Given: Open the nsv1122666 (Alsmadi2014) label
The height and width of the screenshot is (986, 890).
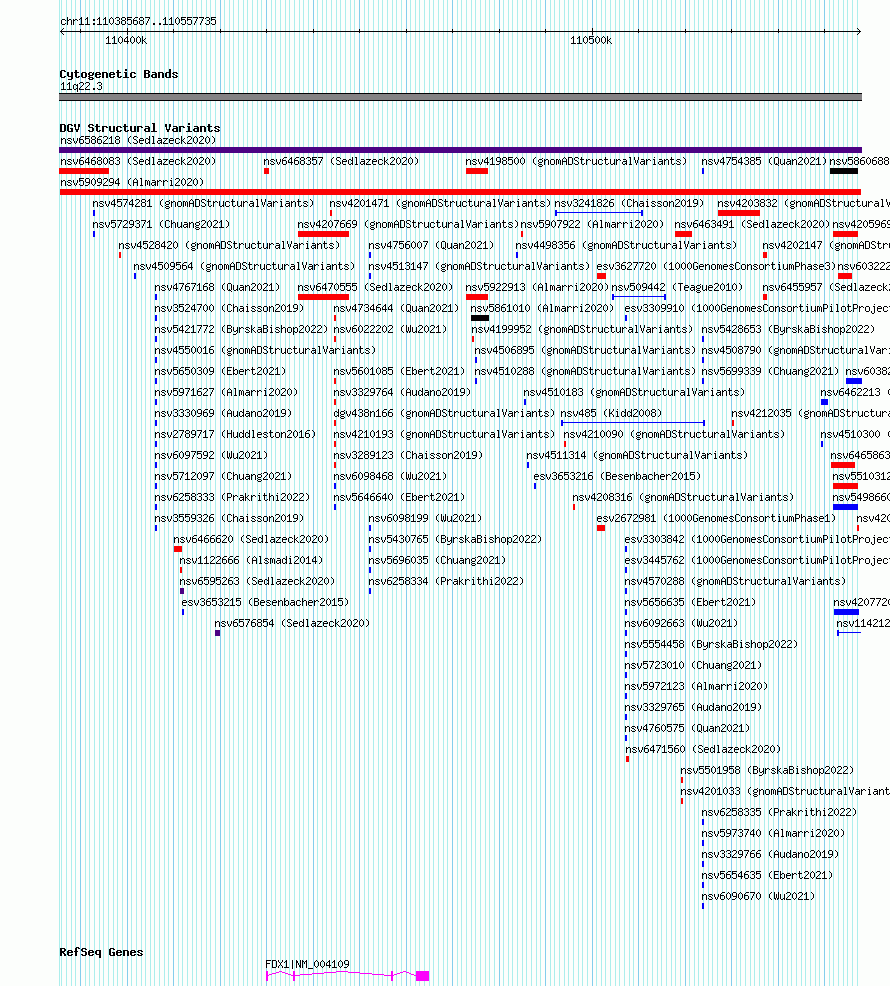Looking at the screenshot, I should [x=251, y=560].
